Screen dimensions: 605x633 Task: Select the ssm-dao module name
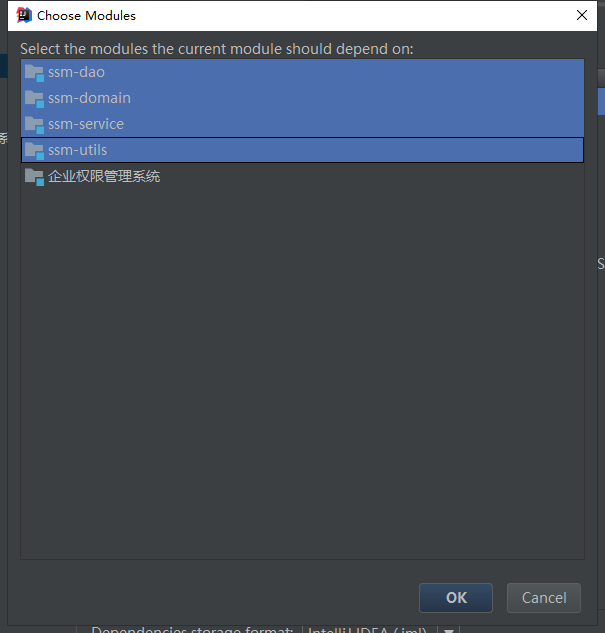pos(76,72)
